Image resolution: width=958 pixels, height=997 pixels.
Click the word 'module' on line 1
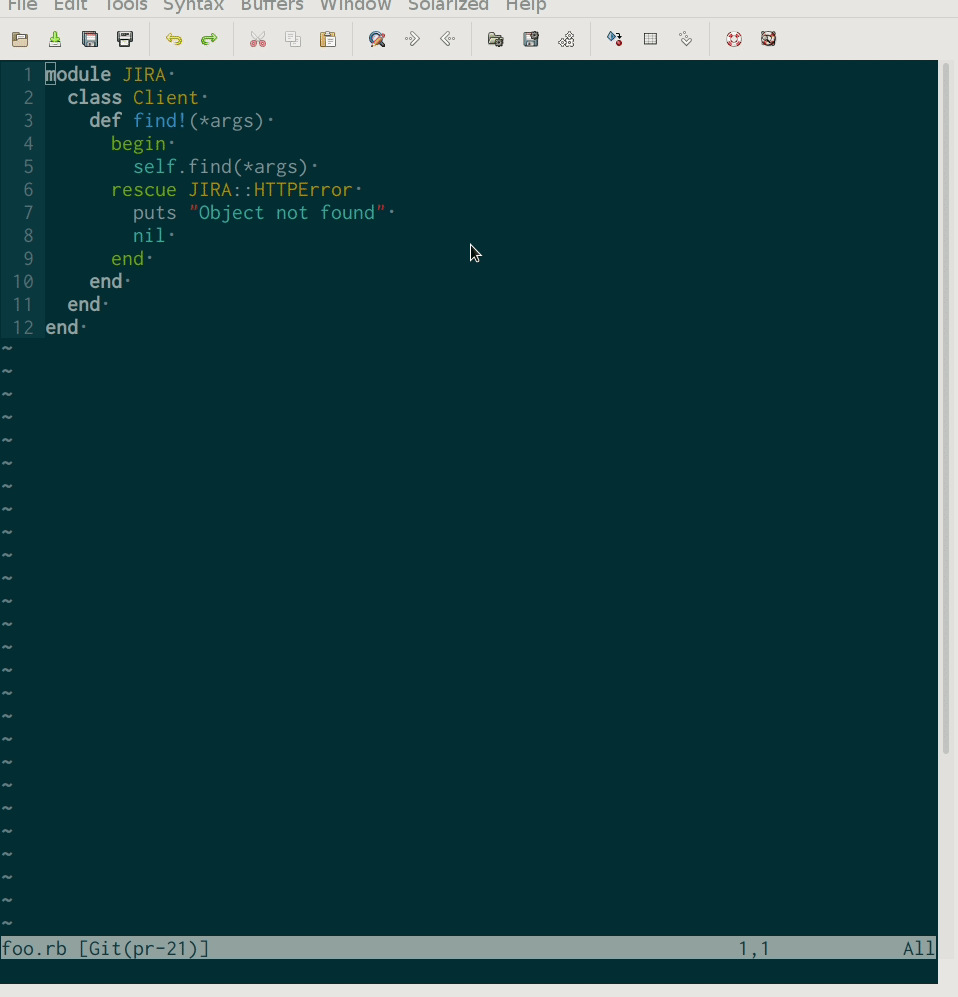click(x=78, y=74)
